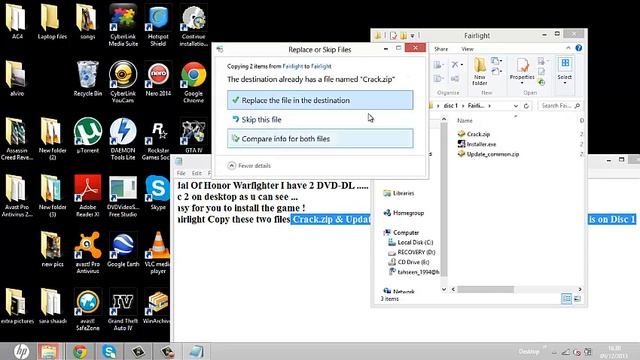Click the Delete icon in Organize group
This screenshot has width=640, height=360.
coord(456,64)
